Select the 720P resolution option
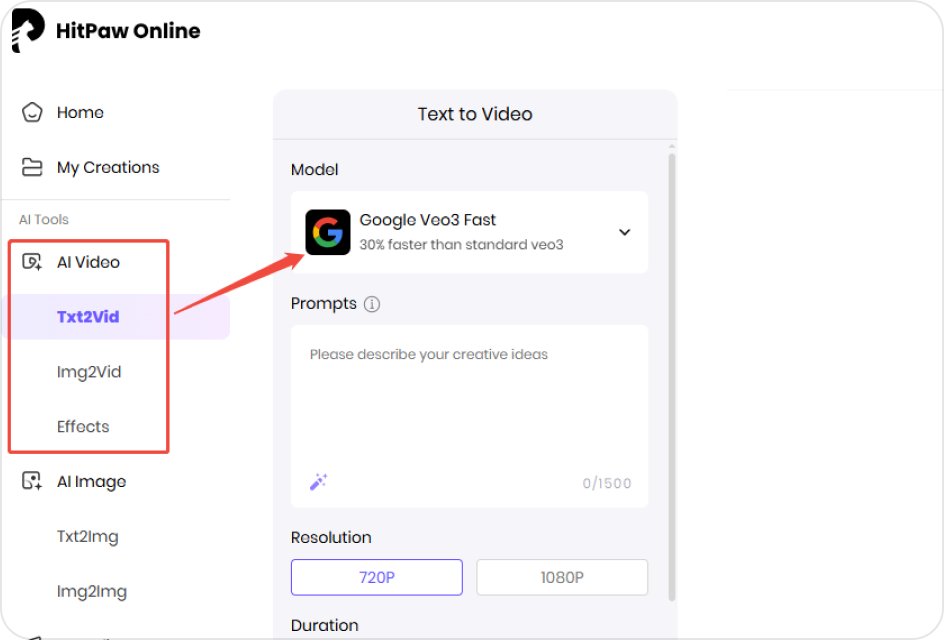Screen dimensions: 944x640 click(x=376, y=577)
